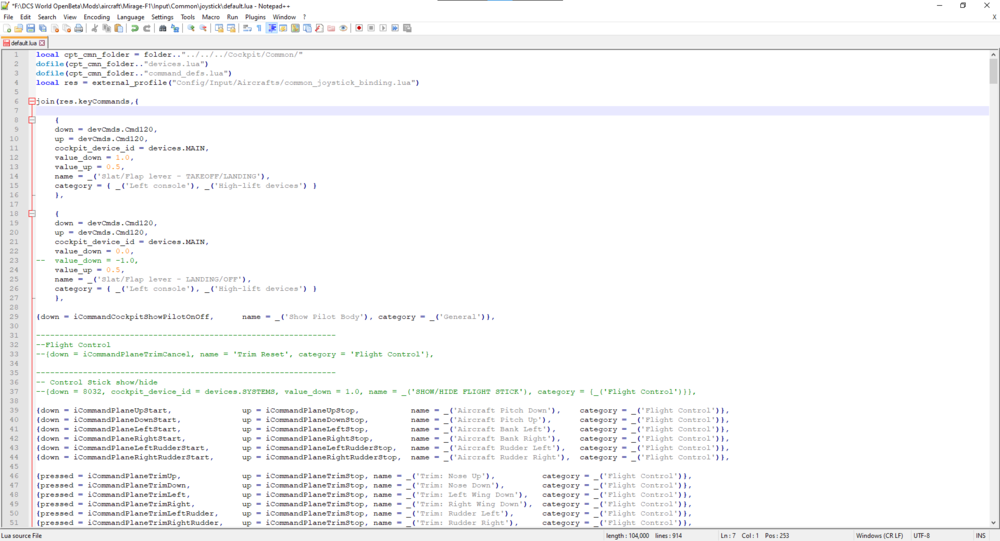Open the Language menu
1000x541 pixels.
coord(130,17)
